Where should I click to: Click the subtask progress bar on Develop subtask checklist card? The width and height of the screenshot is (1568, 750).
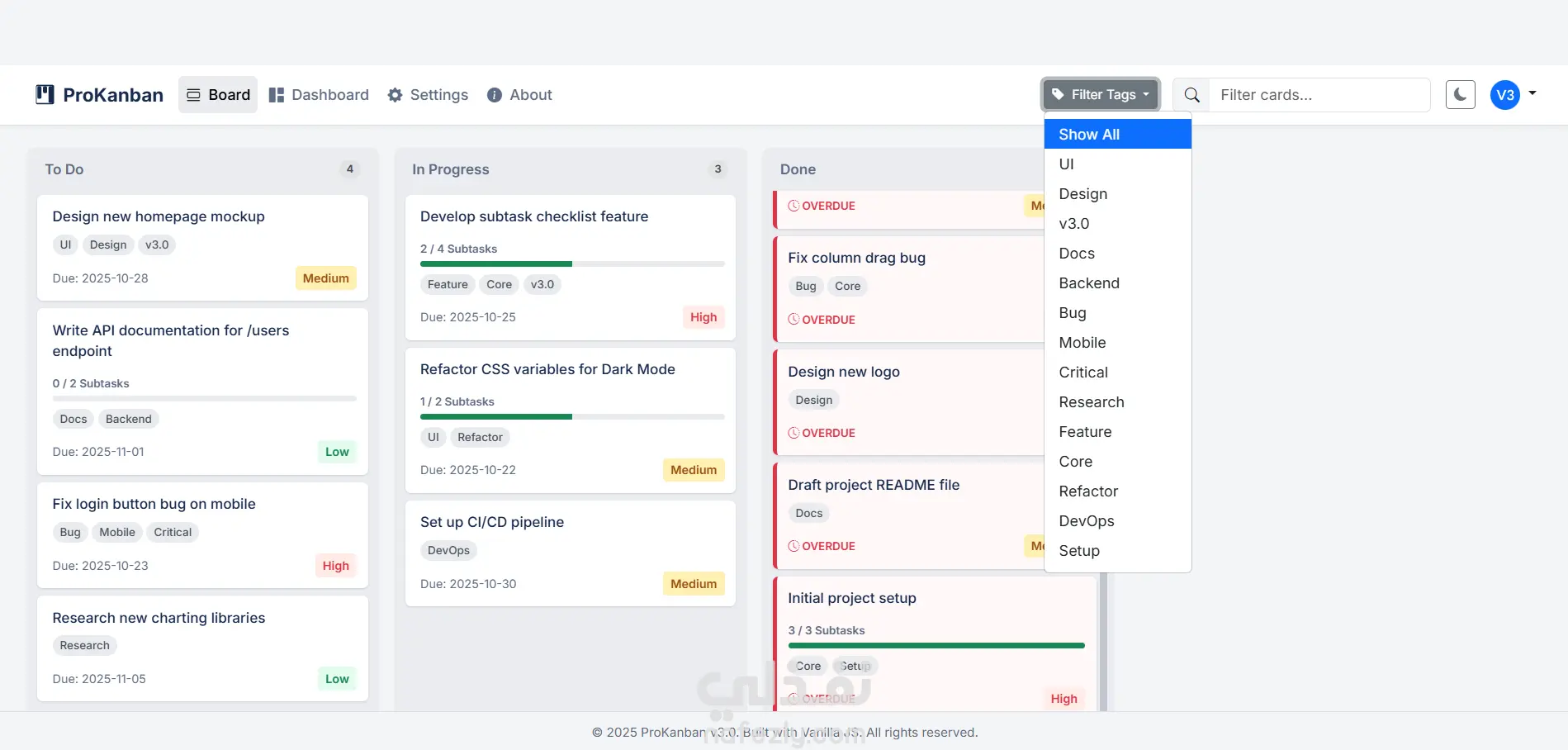click(x=572, y=264)
